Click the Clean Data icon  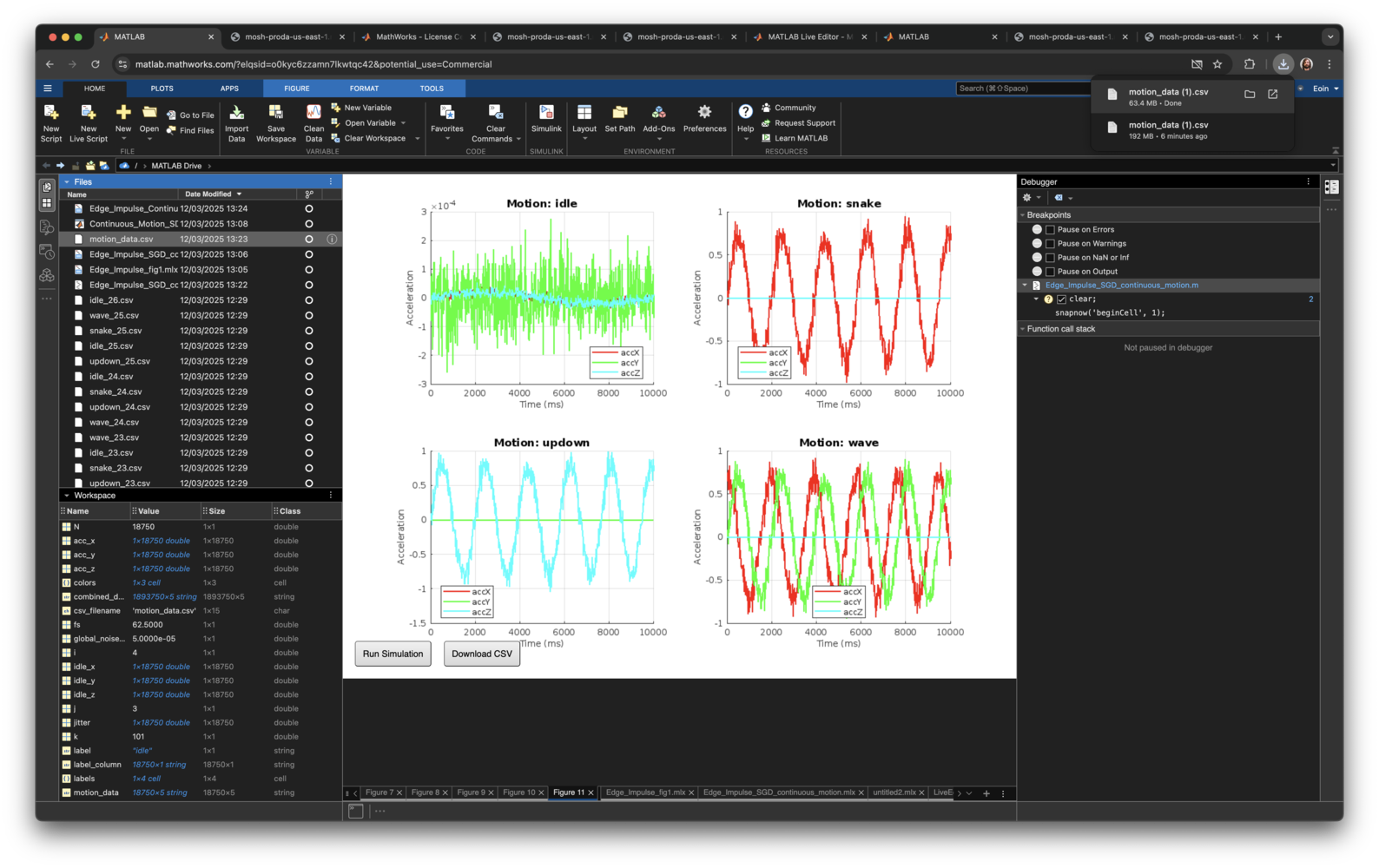tap(313, 113)
